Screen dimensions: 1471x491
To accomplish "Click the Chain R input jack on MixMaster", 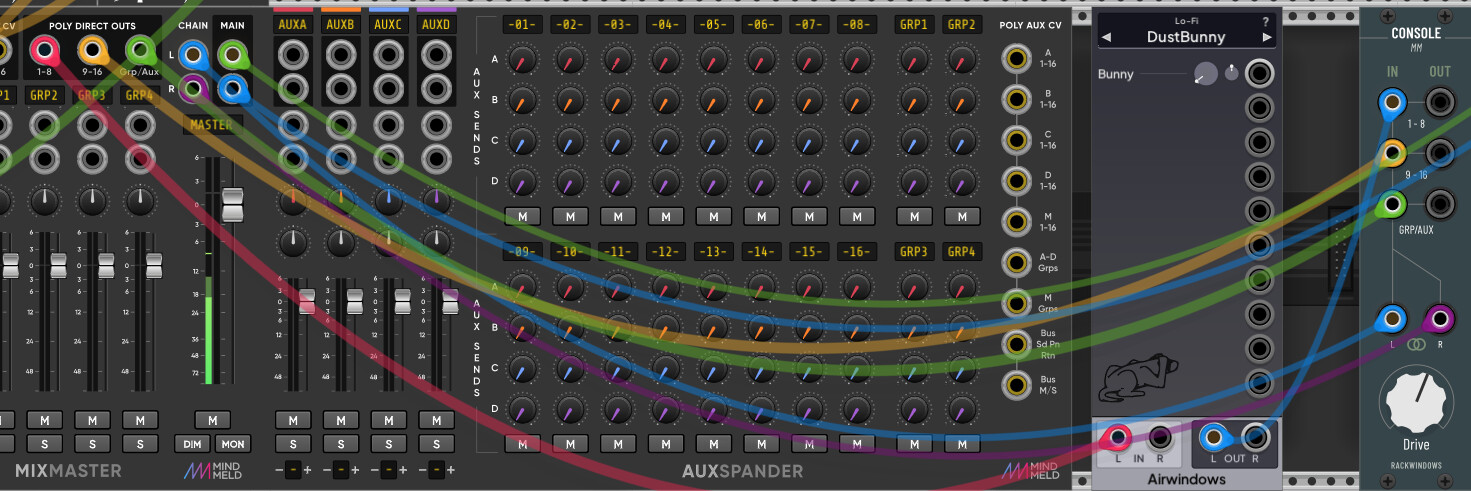I will (x=195, y=89).
